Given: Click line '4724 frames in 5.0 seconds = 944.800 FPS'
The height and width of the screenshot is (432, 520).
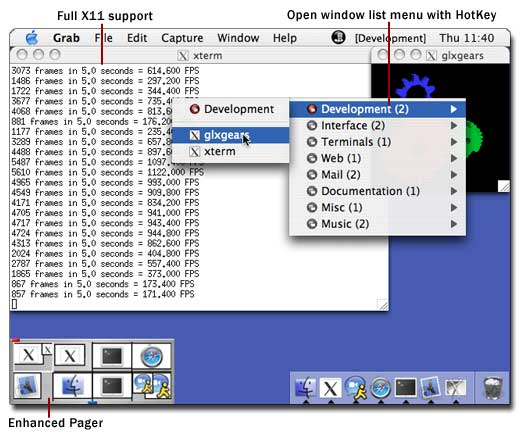Looking at the screenshot, I should tap(105, 233).
